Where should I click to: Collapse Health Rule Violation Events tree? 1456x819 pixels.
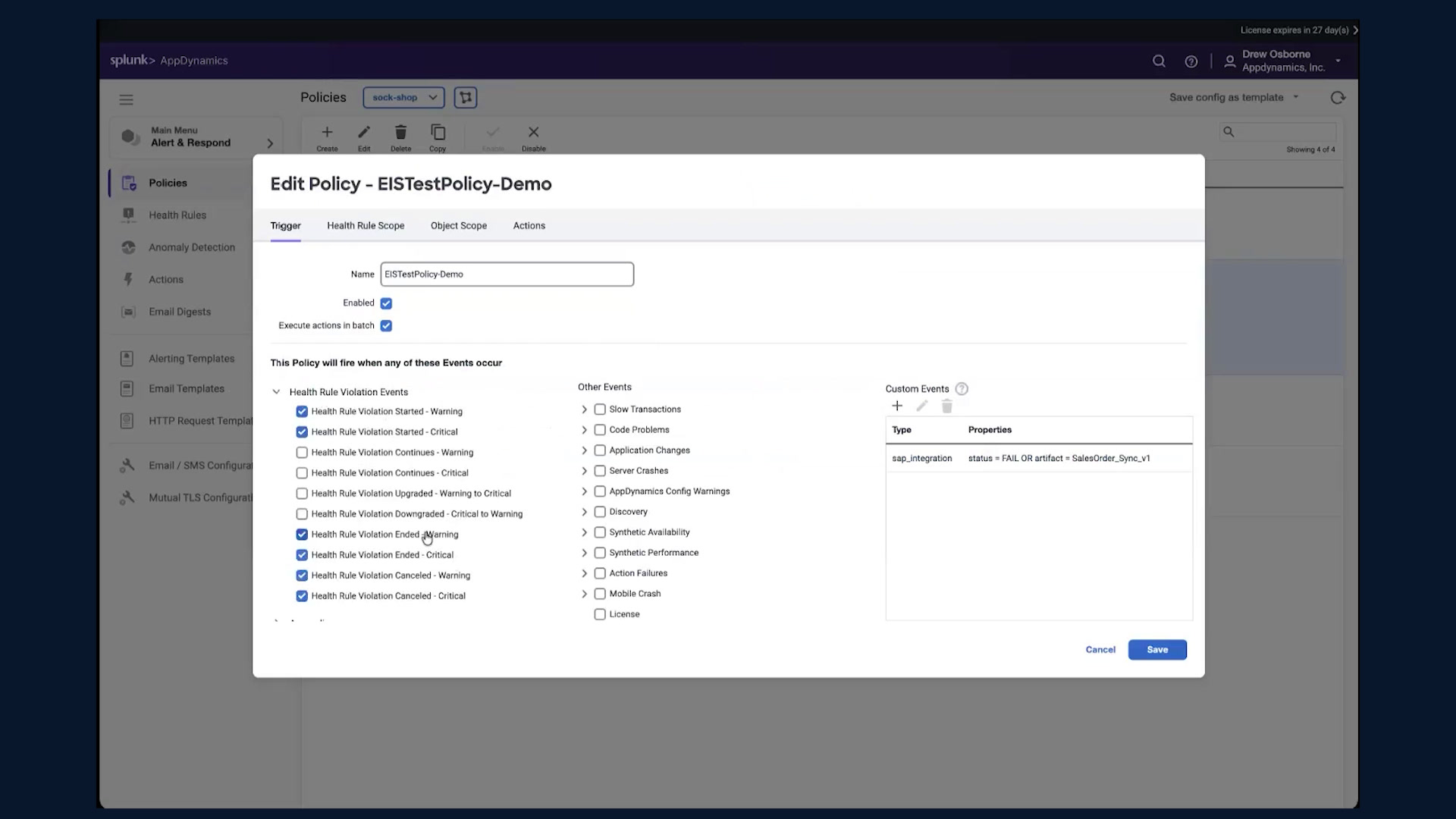point(276,392)
